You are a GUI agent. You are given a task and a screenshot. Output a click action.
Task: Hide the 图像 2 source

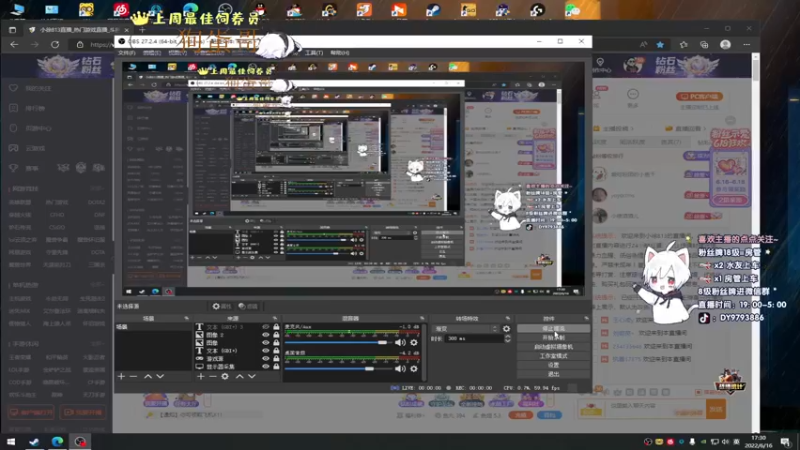click(x=265, y=335)
